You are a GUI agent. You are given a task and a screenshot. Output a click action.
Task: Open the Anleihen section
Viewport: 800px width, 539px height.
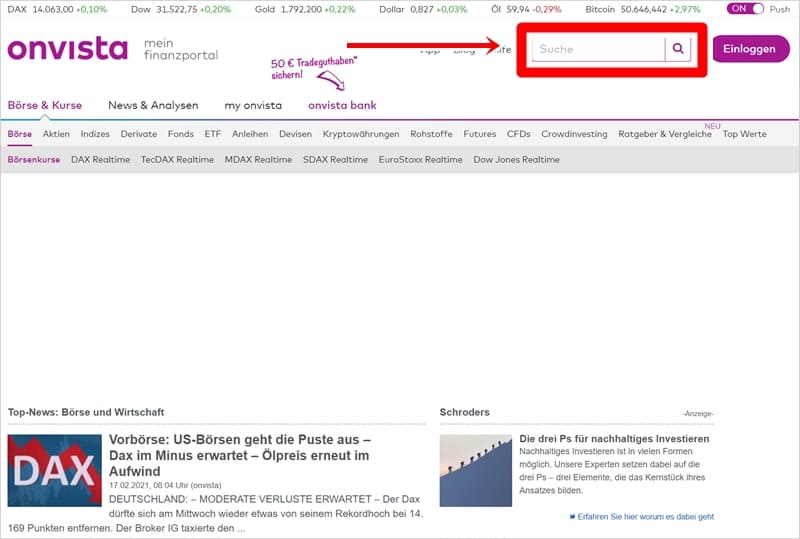click(x=250, y=134)
